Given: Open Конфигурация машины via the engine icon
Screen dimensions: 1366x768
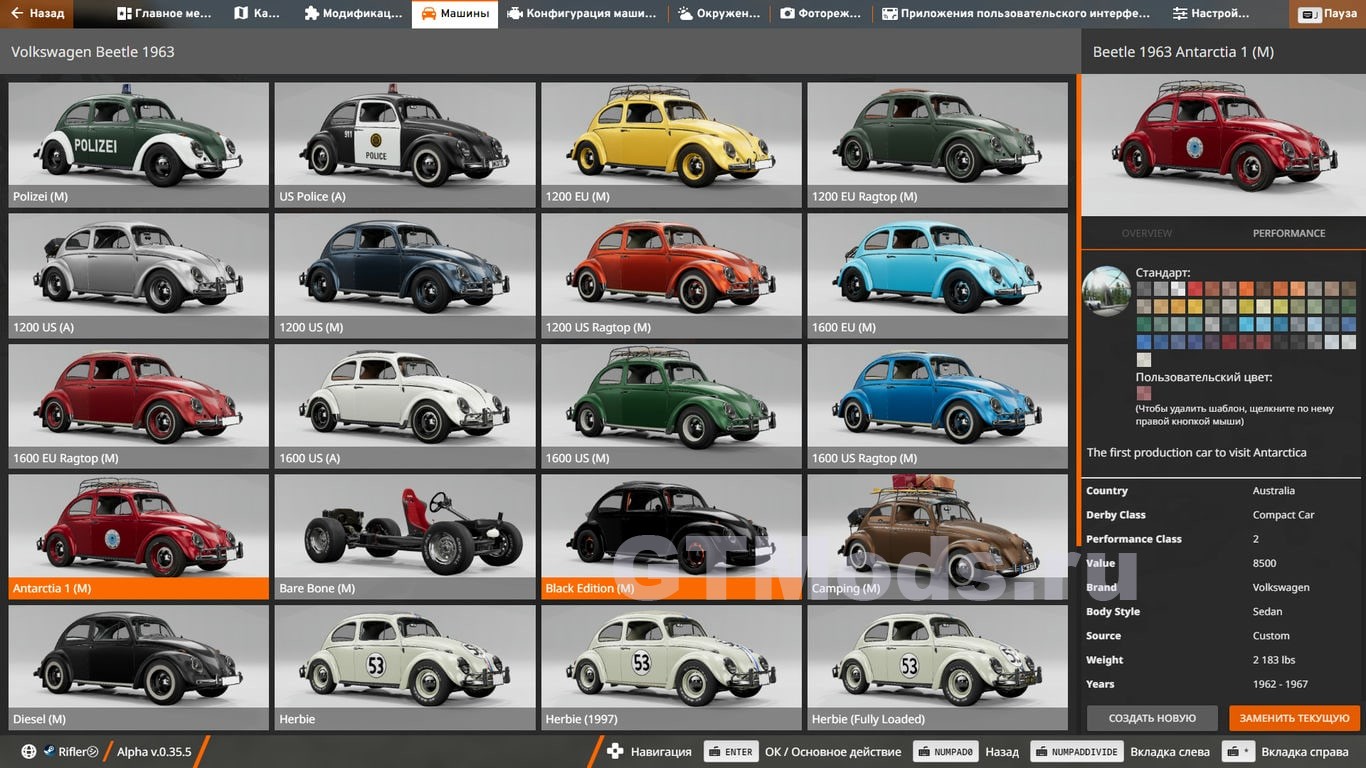Looking at the screenshot, I should tap(515, 14).
